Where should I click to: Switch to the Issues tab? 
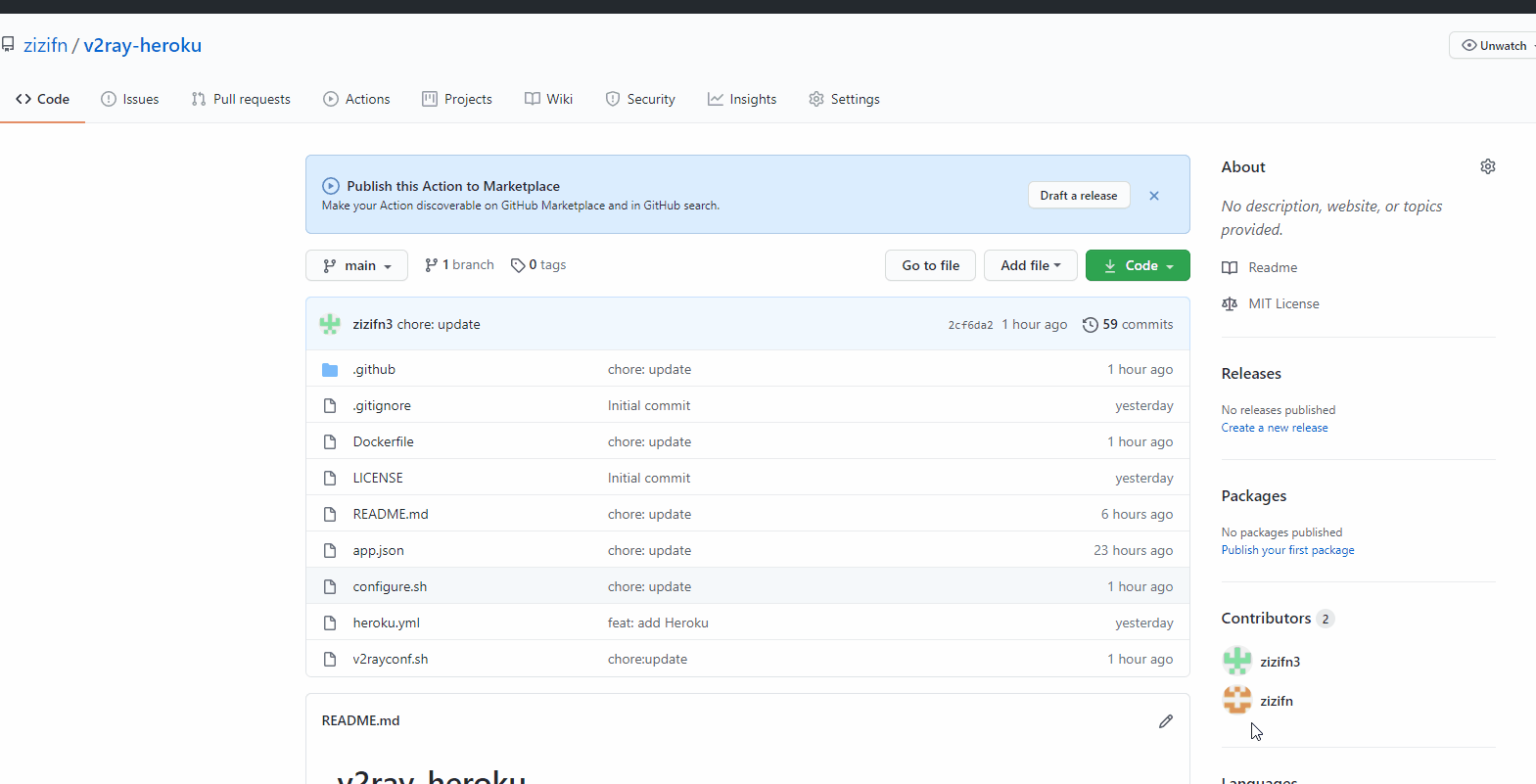[130, 99]
